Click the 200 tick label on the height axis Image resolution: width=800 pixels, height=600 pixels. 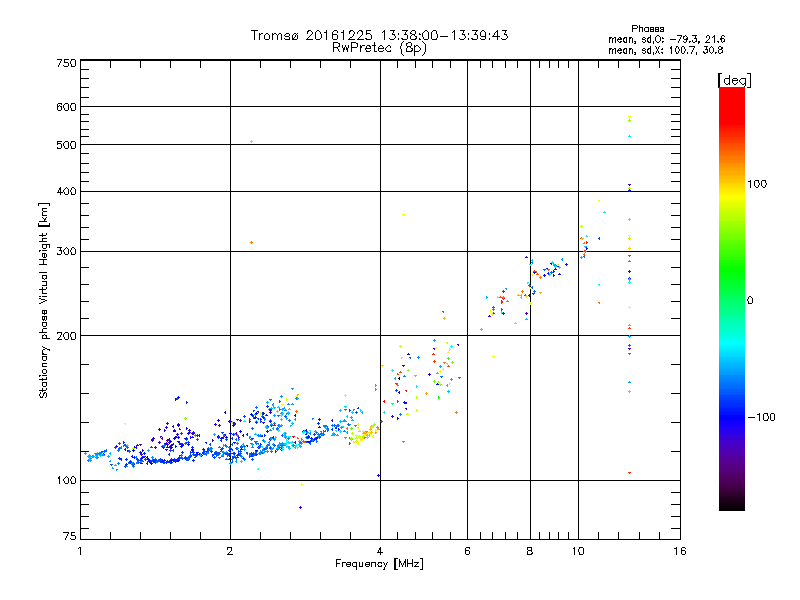click(x=66, y=336)
